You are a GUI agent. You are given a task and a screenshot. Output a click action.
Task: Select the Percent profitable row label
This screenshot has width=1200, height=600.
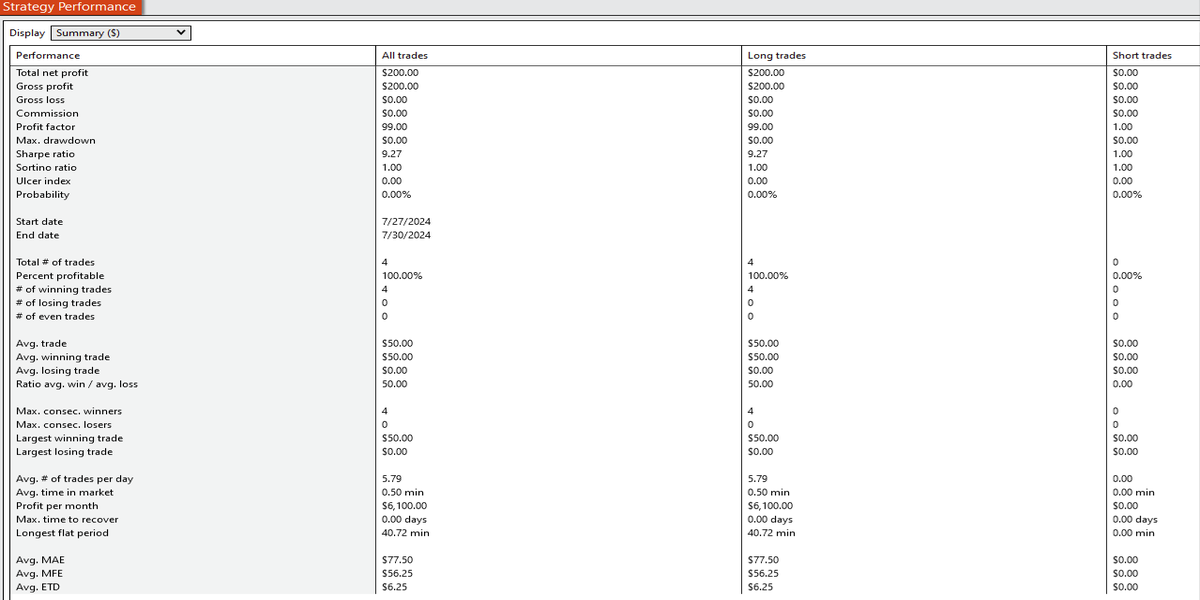coord(60,276)
